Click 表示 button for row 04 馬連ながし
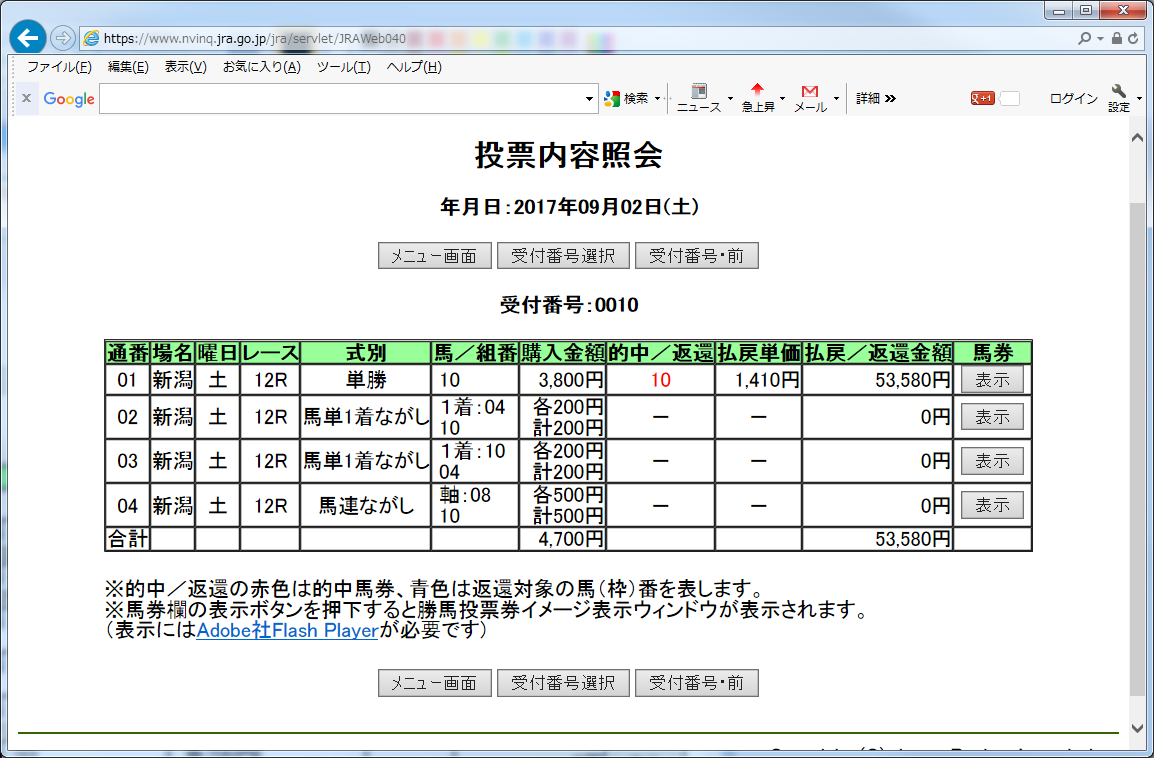 pos(992,506)
